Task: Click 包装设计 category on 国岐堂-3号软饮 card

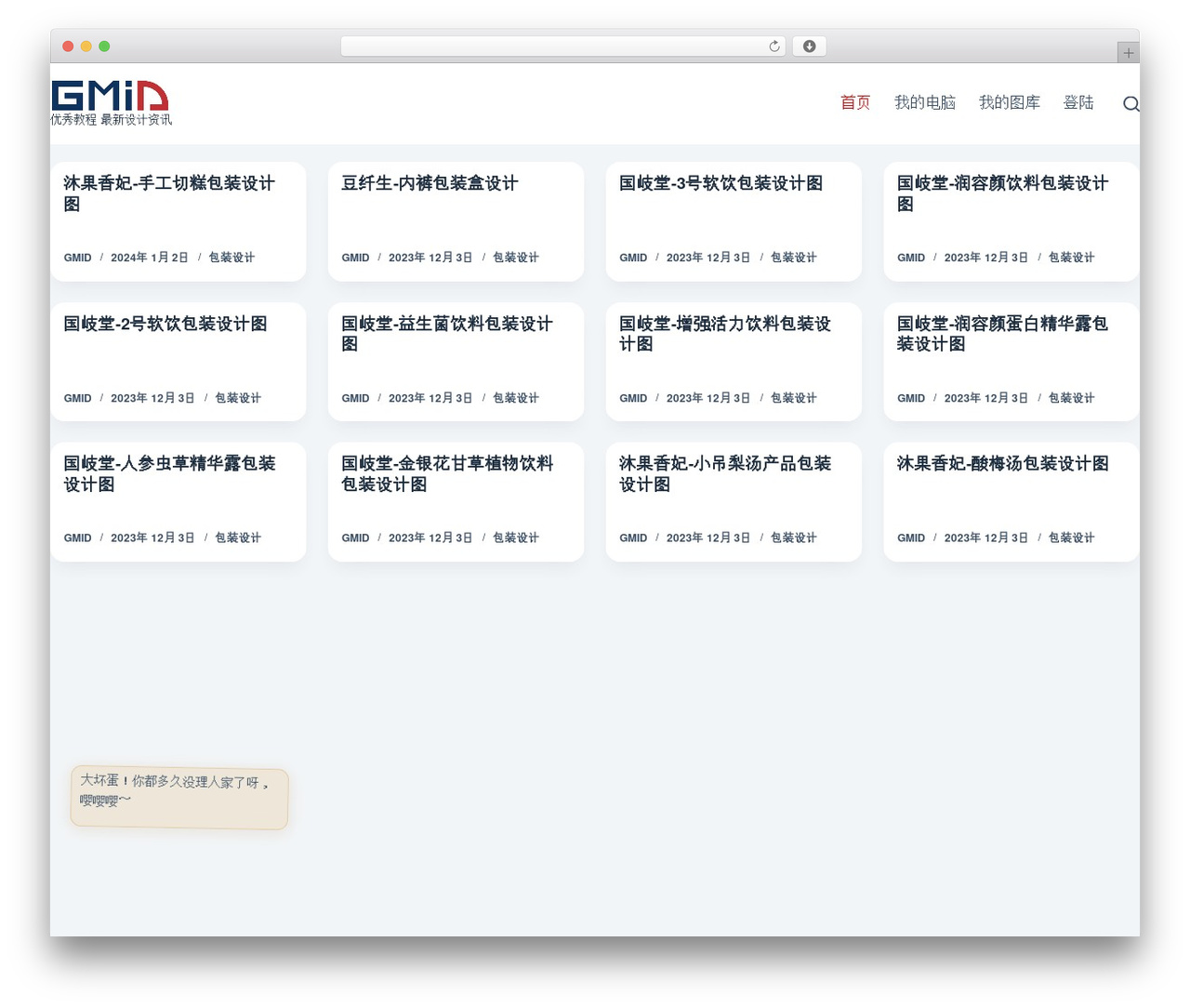Action: pos(794,258)
